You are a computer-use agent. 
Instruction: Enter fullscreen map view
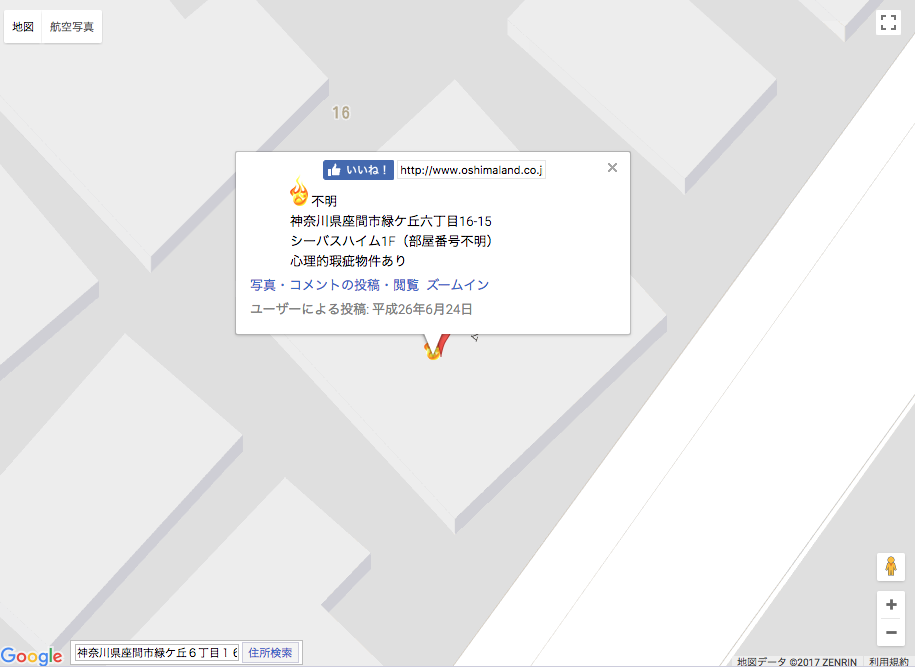click(888, 24)
